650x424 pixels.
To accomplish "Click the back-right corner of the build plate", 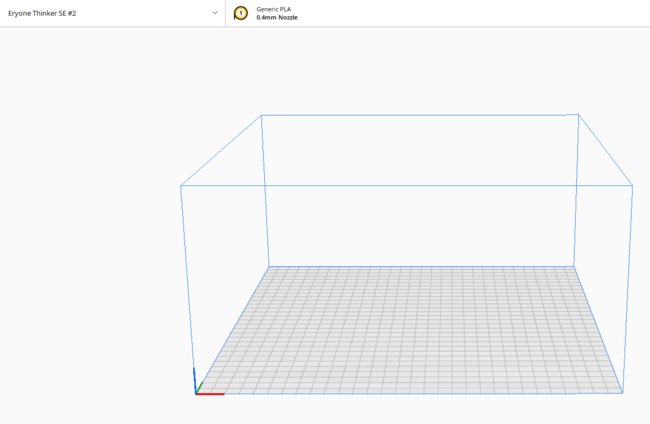I will (x=575, y=267).
